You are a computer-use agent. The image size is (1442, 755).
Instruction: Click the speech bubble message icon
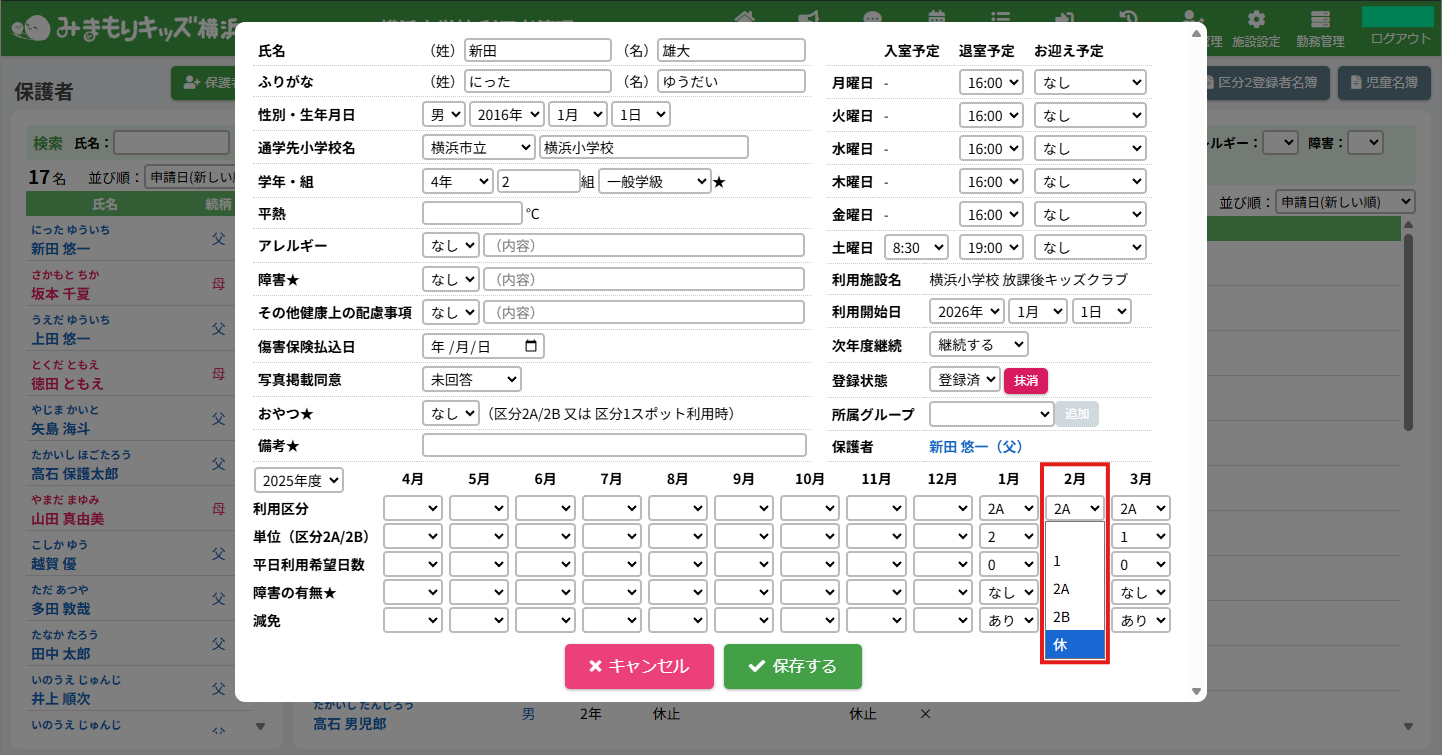click(873, 19)
